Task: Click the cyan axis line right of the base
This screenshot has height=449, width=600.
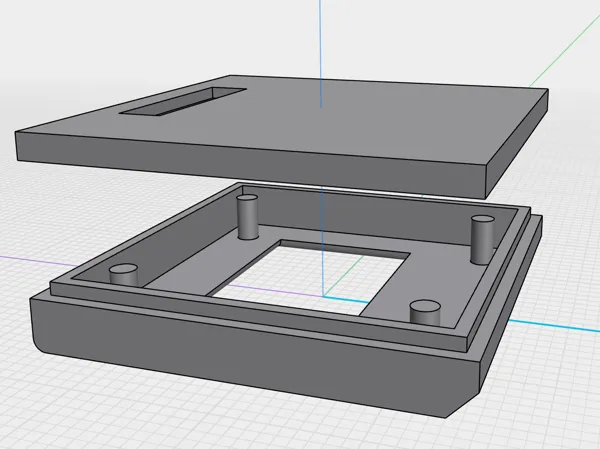Action: (554, 325)
